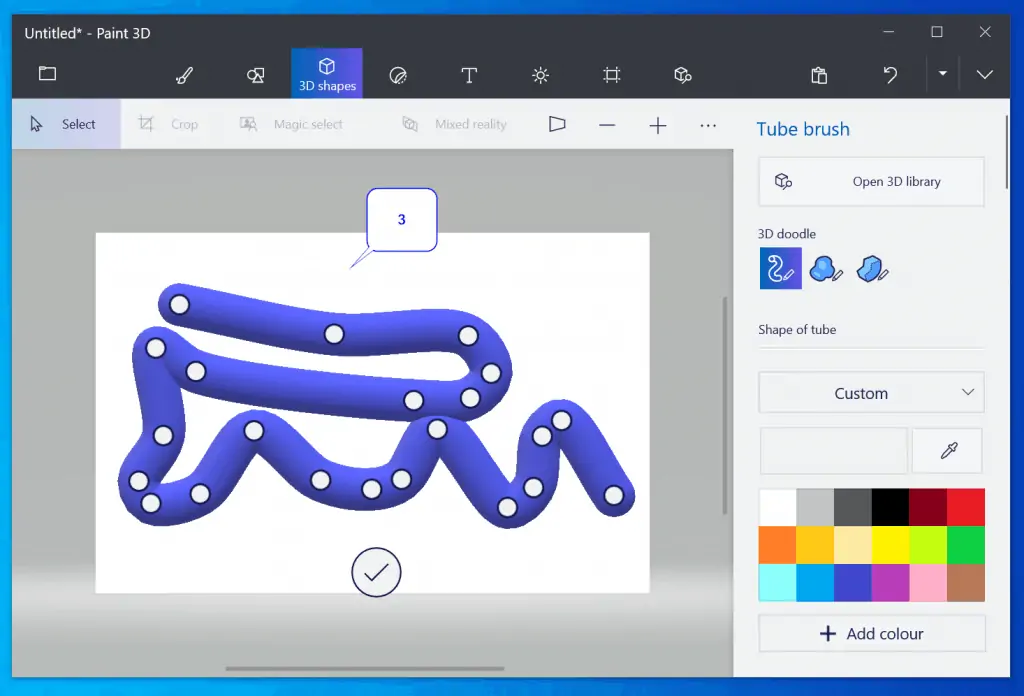Select the Text tool
1024x696 pixels.
click(x=469, y=75)
